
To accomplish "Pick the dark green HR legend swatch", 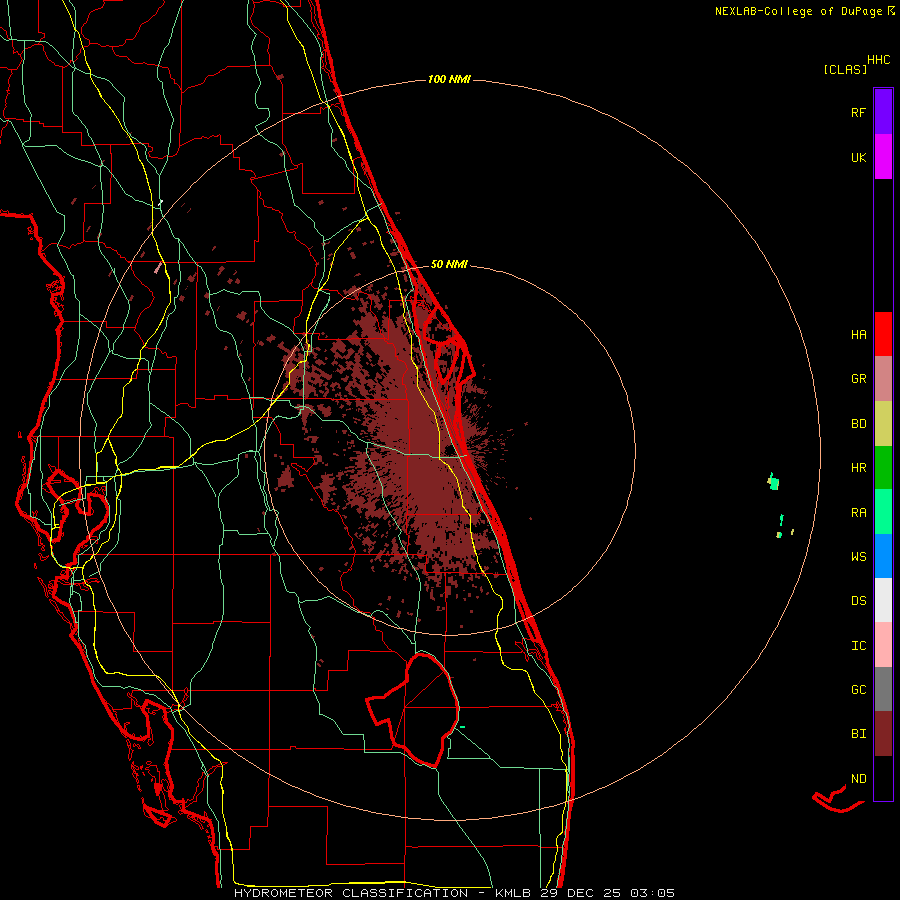I will pyautogui.click(x=883, y=468).
